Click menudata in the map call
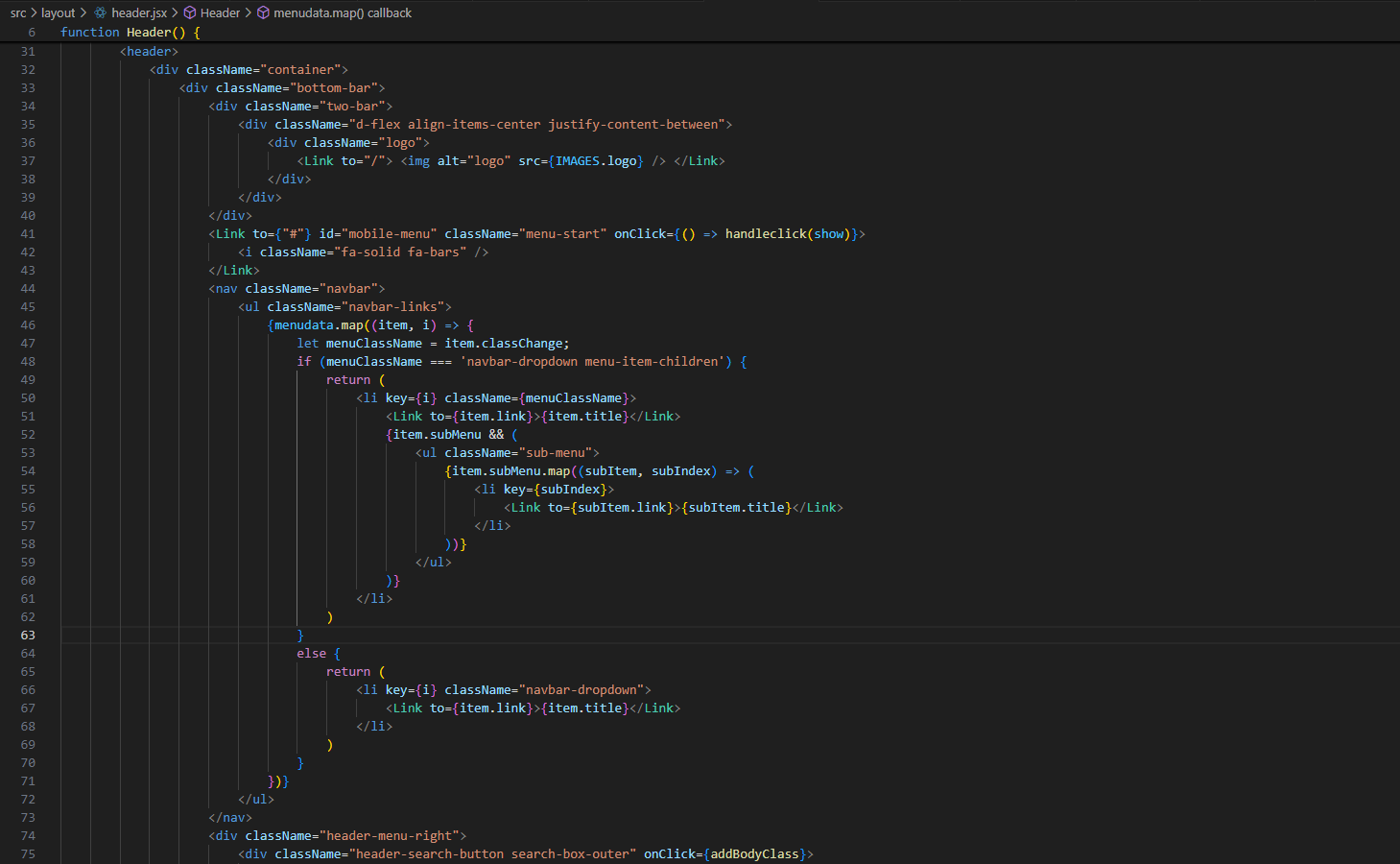1400x864 pixels. pyautogui.click(x=304, y=324)
